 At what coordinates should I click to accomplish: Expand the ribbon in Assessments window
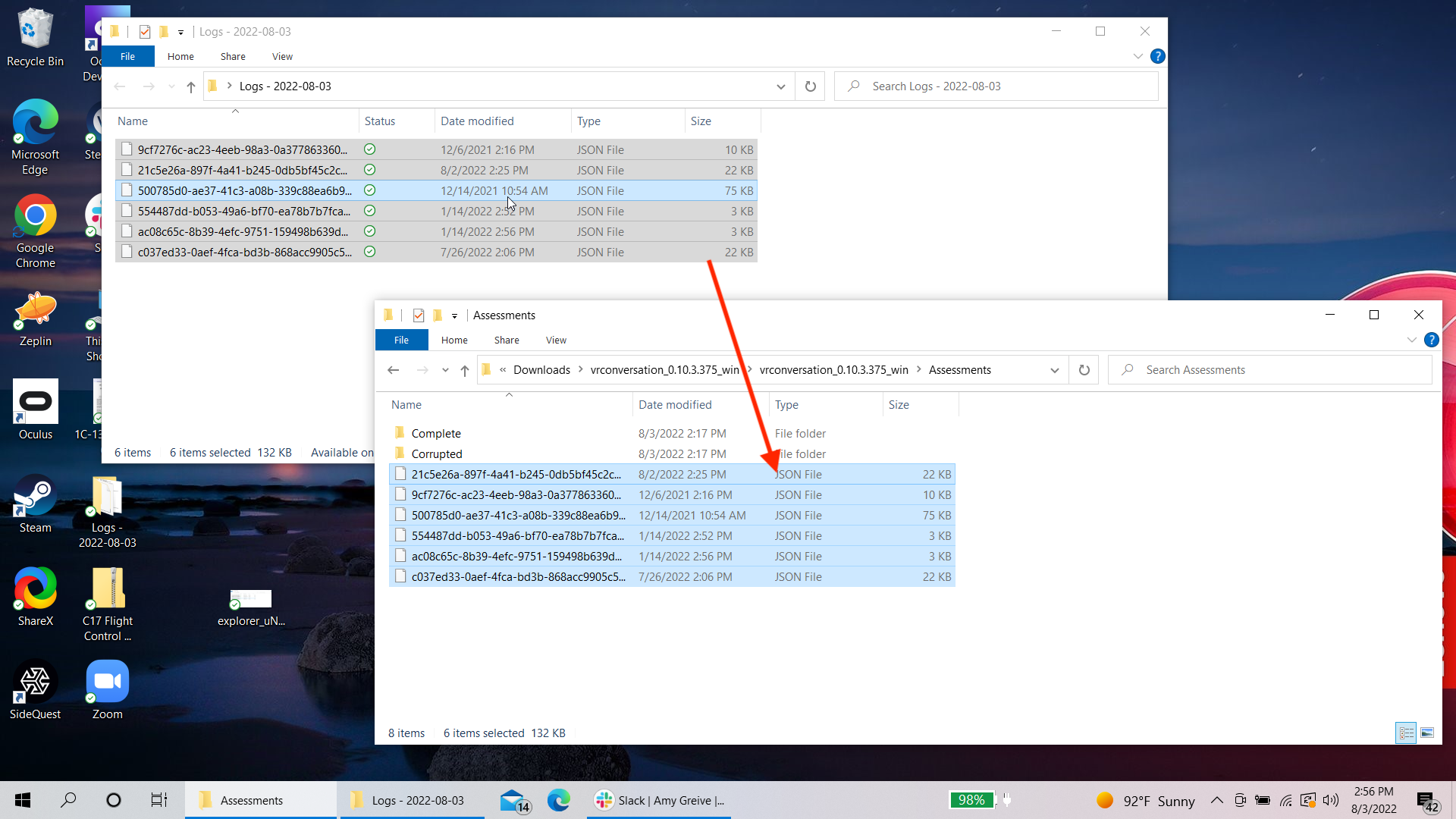[1411, 340]
